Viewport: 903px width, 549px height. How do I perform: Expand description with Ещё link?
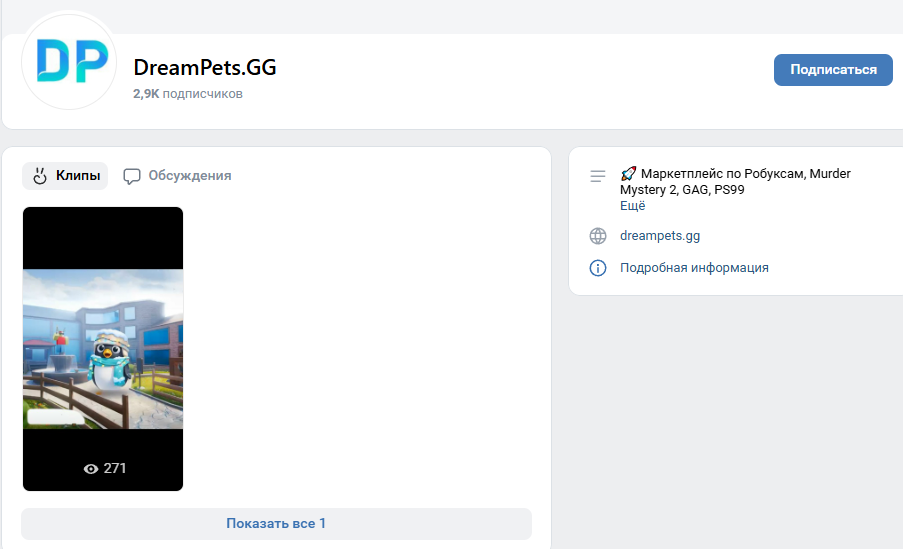point(632,206)
